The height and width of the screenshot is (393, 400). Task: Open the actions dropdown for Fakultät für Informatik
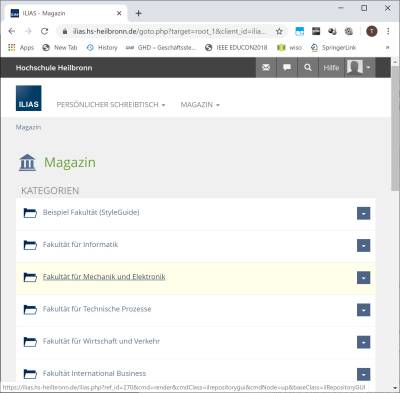363,246
